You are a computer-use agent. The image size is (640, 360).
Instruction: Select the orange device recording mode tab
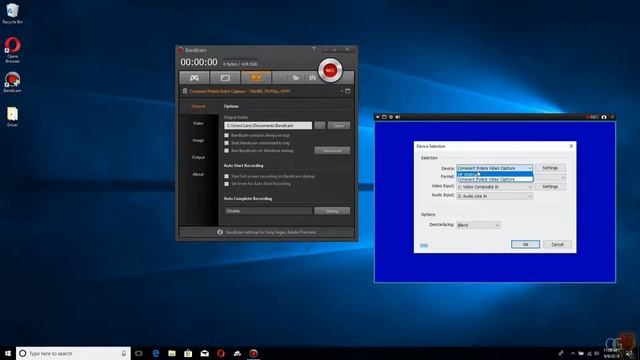pyautogui.click(x=256, y=78)
